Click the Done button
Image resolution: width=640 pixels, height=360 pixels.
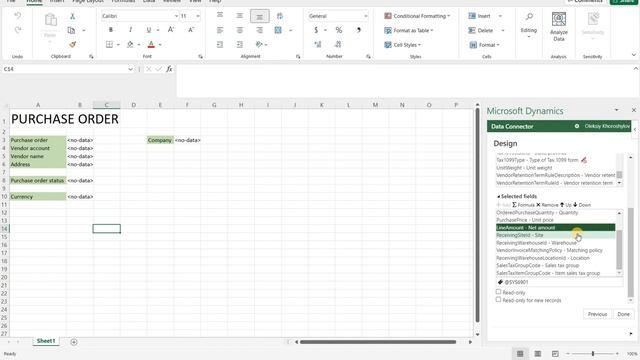[x=623, y=314]
